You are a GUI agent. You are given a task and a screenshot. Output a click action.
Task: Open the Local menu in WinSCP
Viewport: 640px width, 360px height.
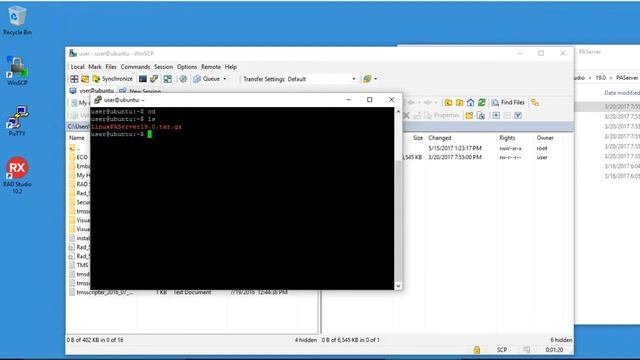pos(77,67)
